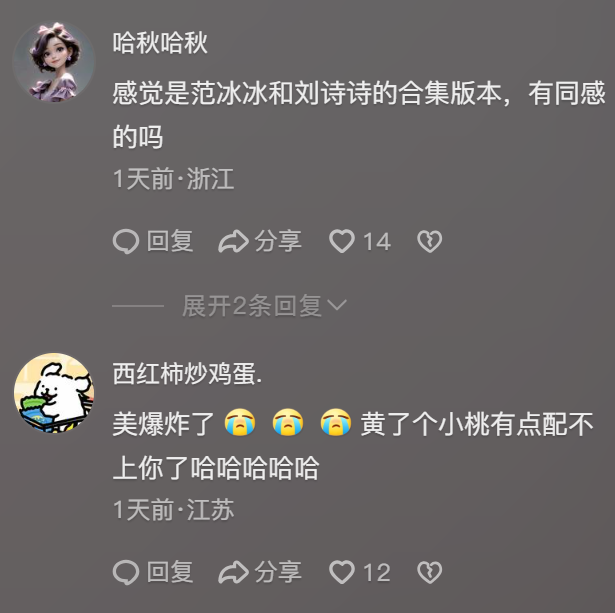Select the comment text mentioning 范冰冰和刘诗诗

(x=359, y=115)
